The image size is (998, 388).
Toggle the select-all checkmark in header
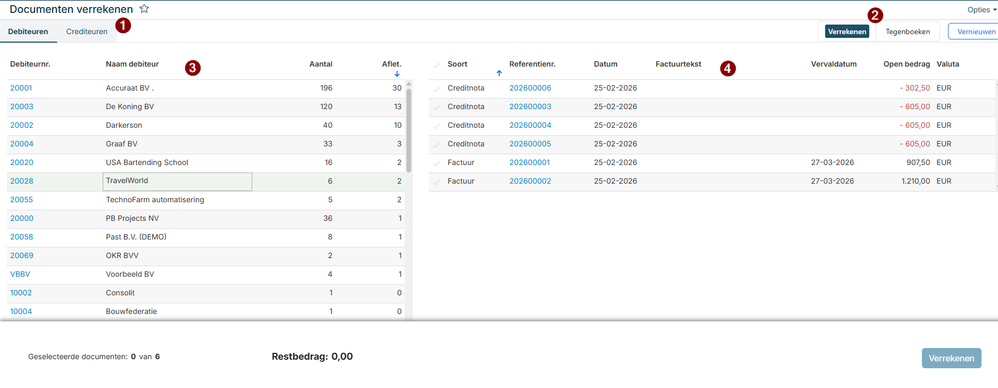(436, 65)
